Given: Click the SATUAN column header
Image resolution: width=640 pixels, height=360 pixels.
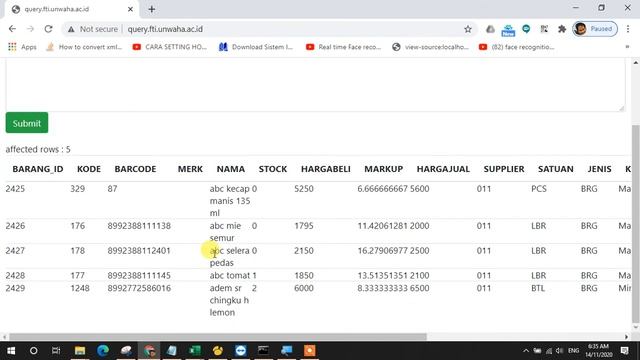Looking at the screenshot, I should (556, 169).
